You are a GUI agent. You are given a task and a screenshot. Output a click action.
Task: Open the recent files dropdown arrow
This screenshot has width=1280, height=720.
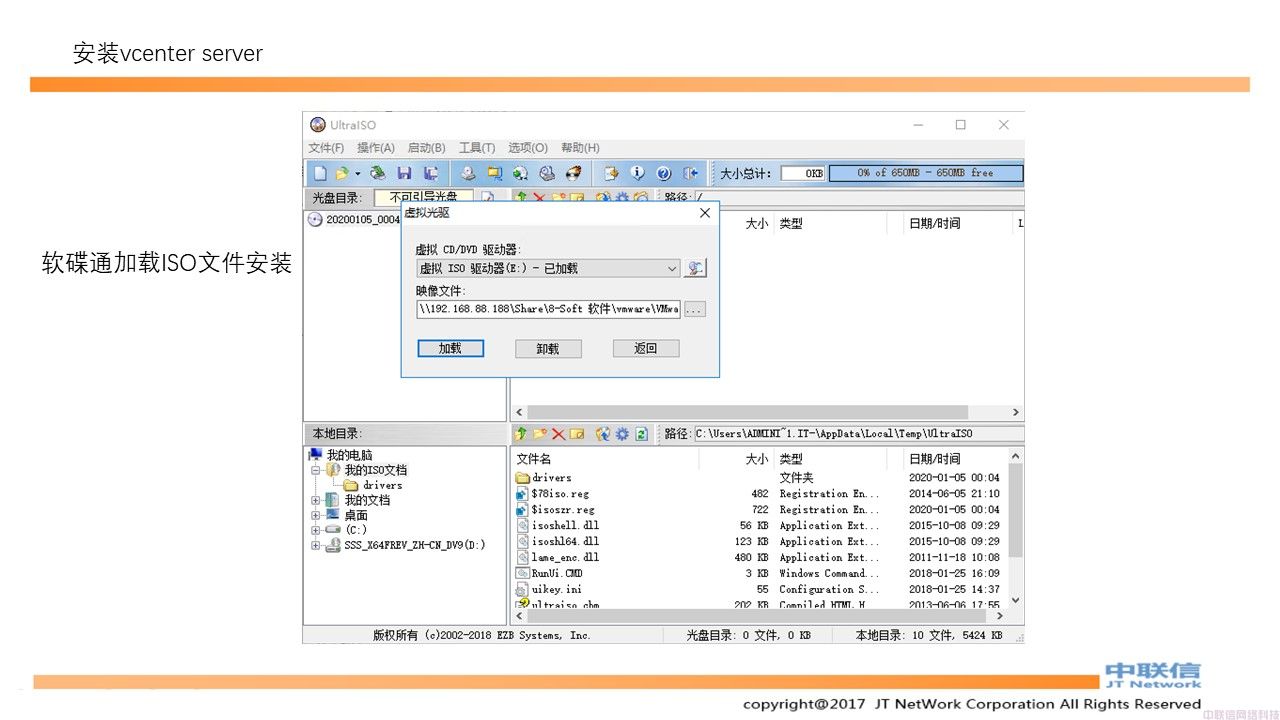coord(357,174)
